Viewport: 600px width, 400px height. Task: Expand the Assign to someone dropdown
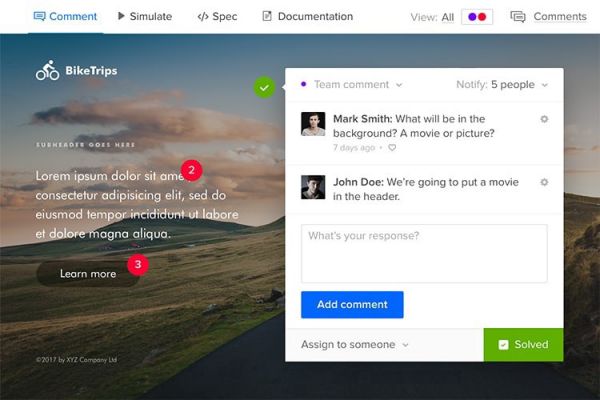355,345
